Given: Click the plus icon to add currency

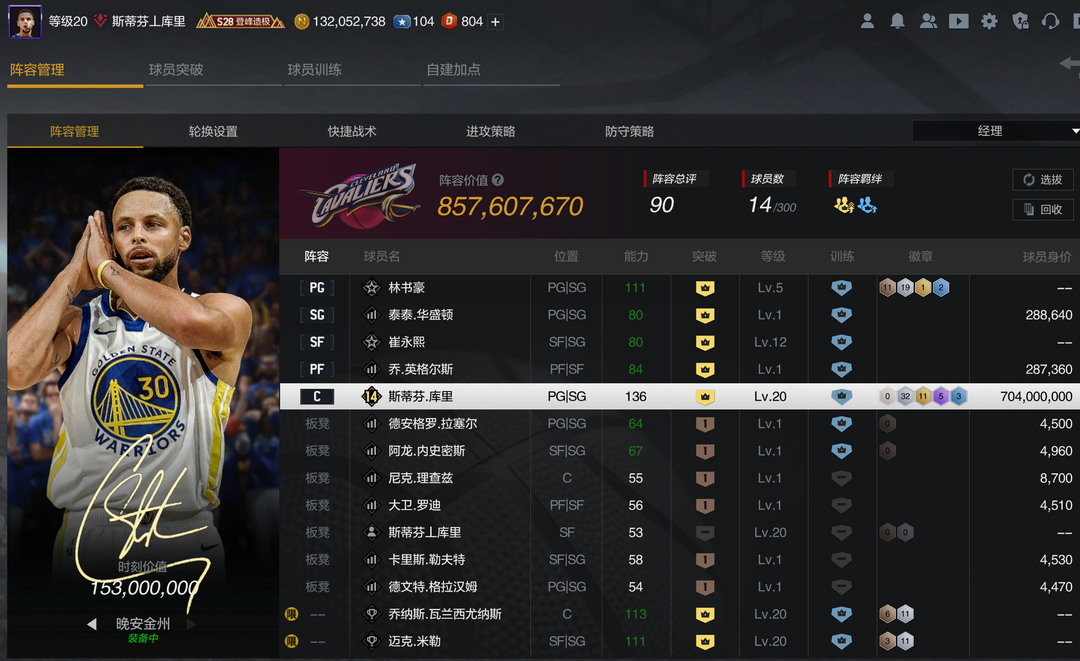Looking at the screenshot, I should [495, 22].
